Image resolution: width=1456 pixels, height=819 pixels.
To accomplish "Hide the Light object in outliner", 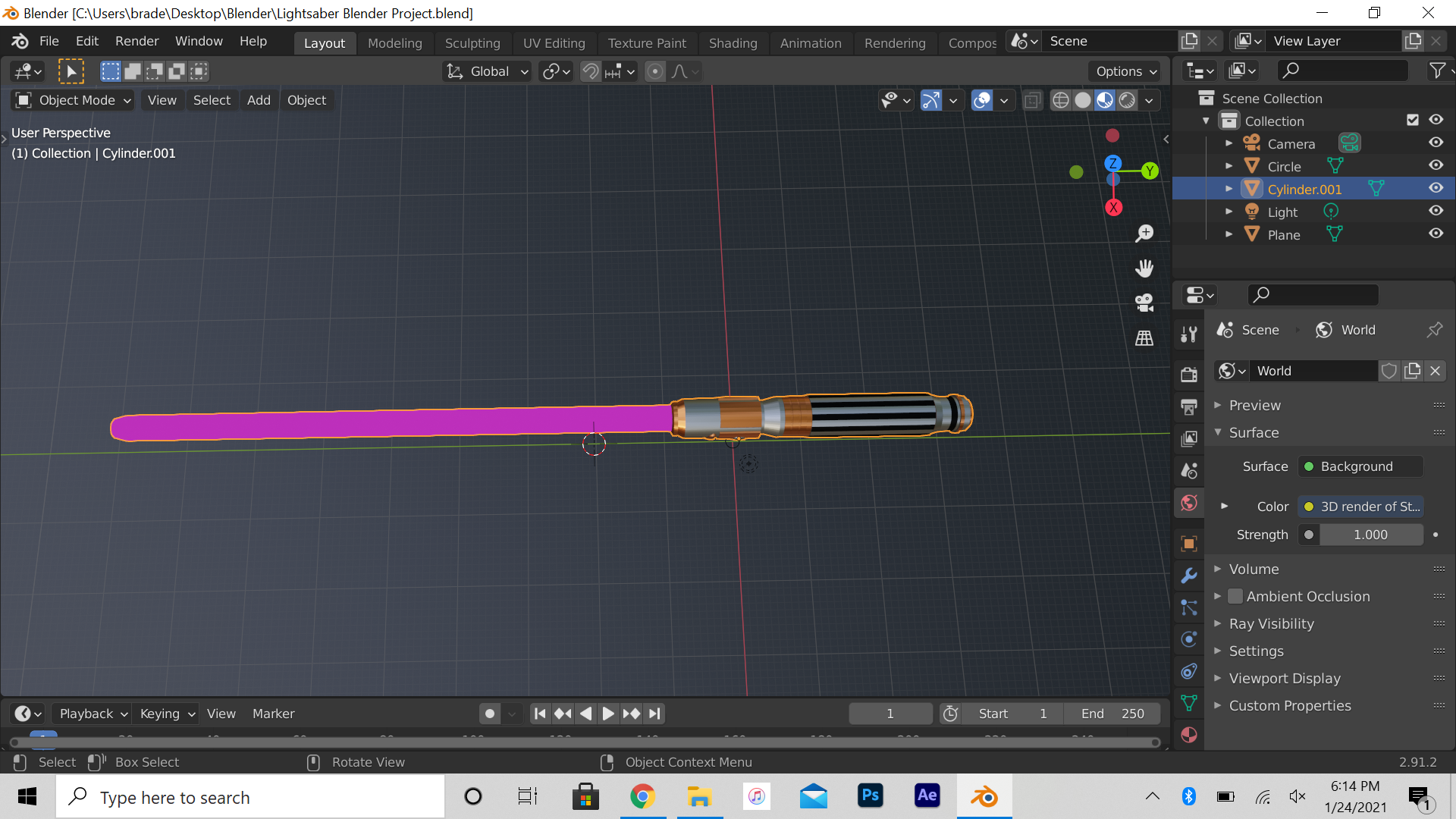I will 1436,211.
